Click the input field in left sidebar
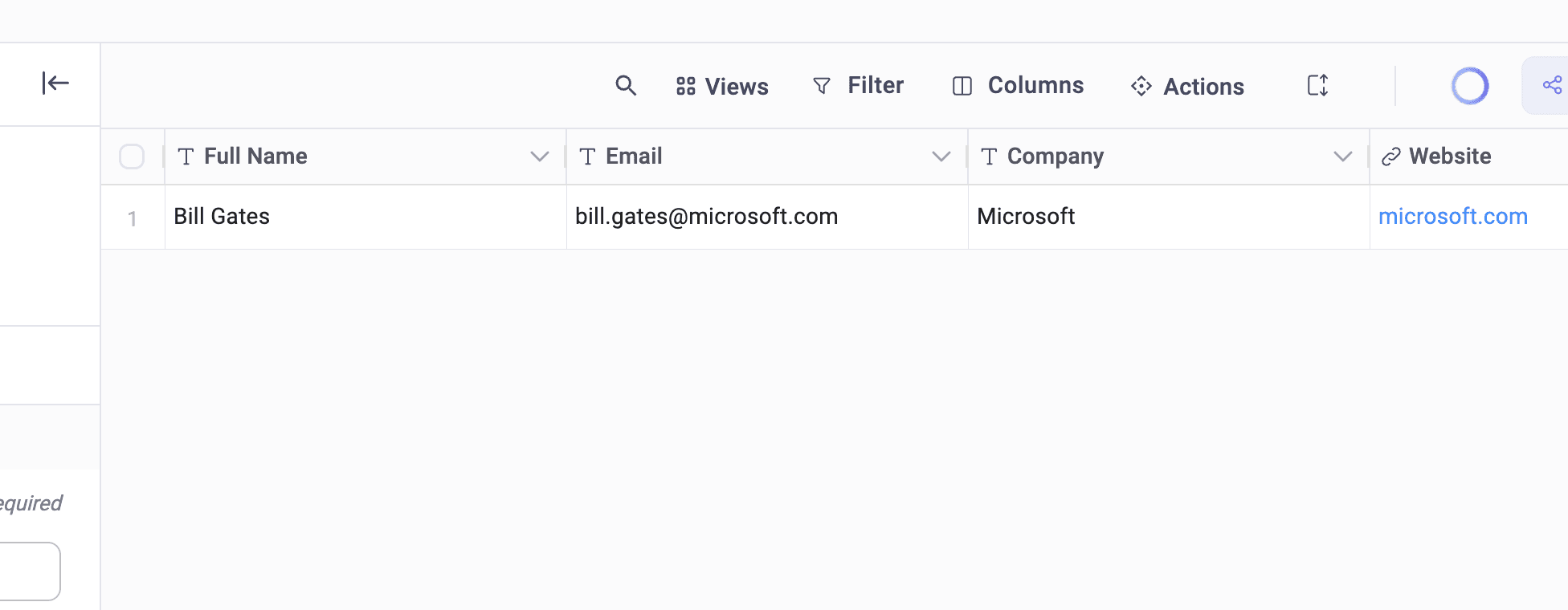This screenshot has height=610, width=1568. tap(29, 571)
